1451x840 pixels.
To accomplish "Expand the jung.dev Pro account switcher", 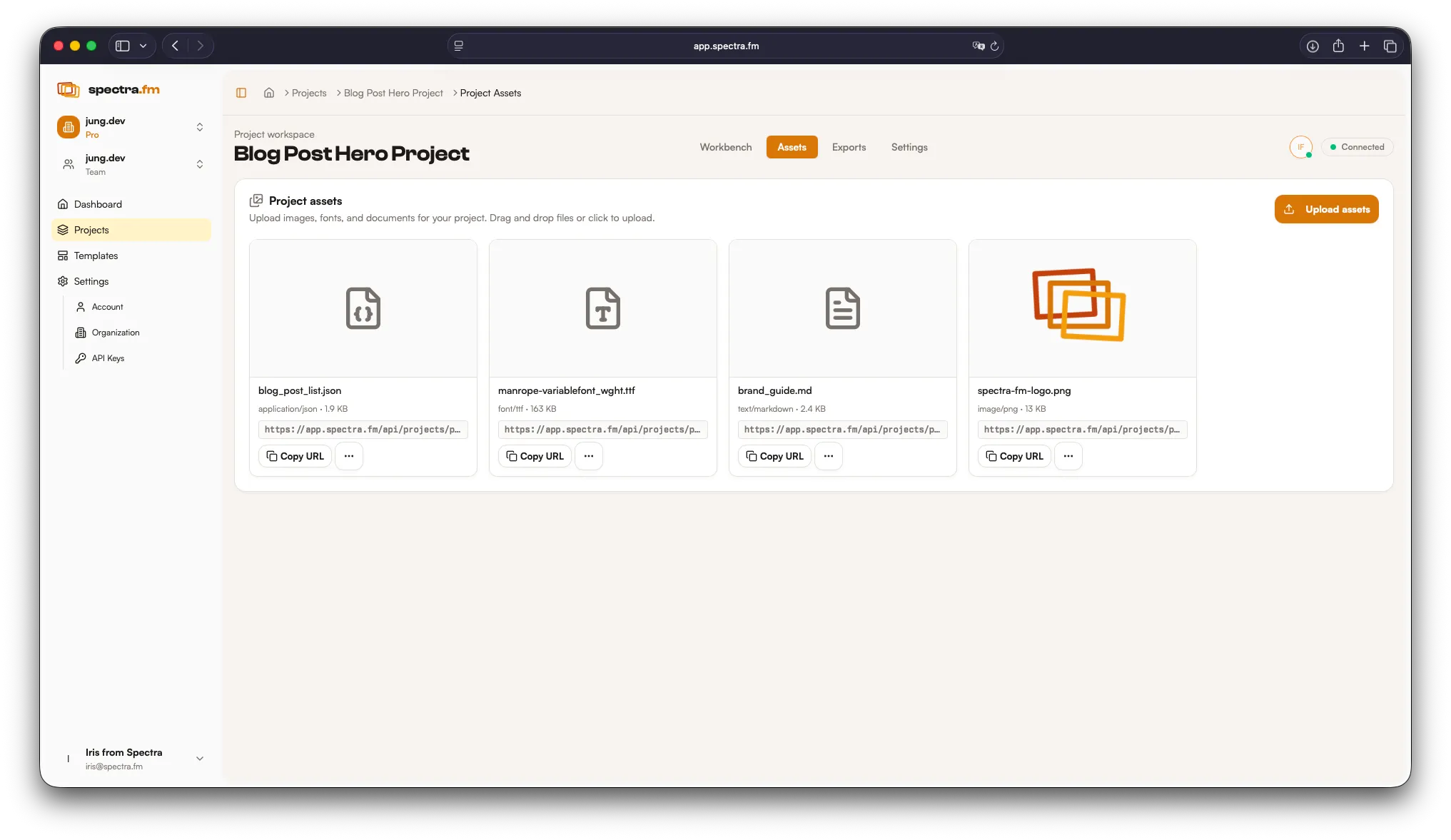I will coord(200,127).
